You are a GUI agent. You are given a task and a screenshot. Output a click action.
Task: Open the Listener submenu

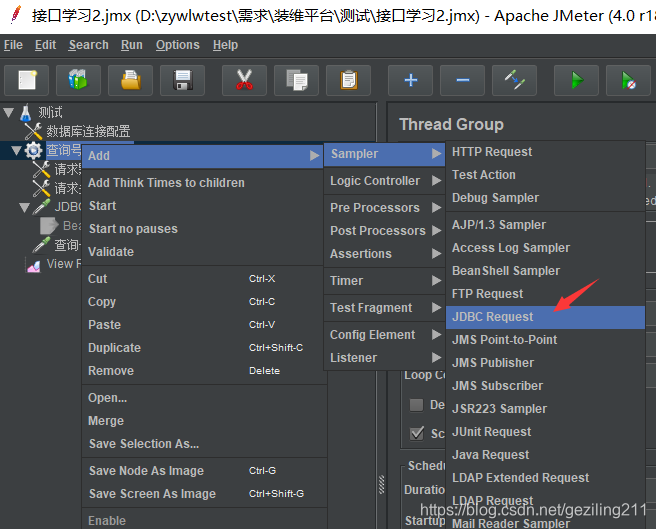384,358
